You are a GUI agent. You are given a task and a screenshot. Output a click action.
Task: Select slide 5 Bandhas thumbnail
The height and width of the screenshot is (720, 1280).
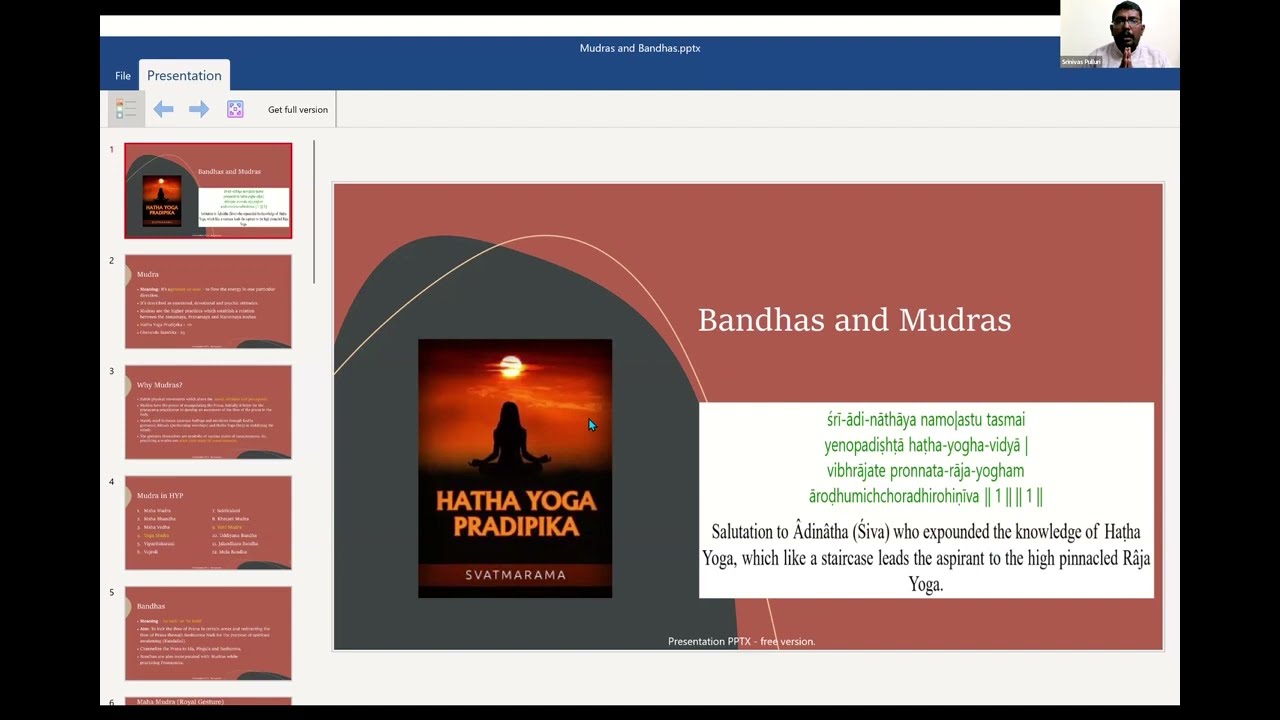click(208, 633)
